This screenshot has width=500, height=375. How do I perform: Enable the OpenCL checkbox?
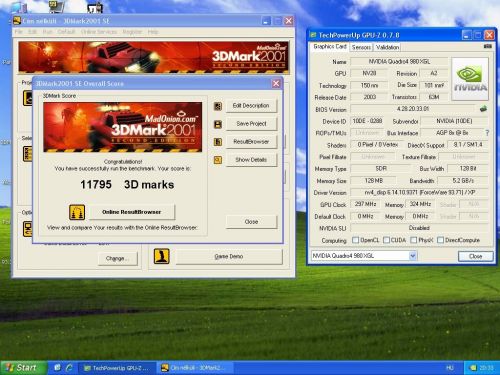[x=356, y=240]
